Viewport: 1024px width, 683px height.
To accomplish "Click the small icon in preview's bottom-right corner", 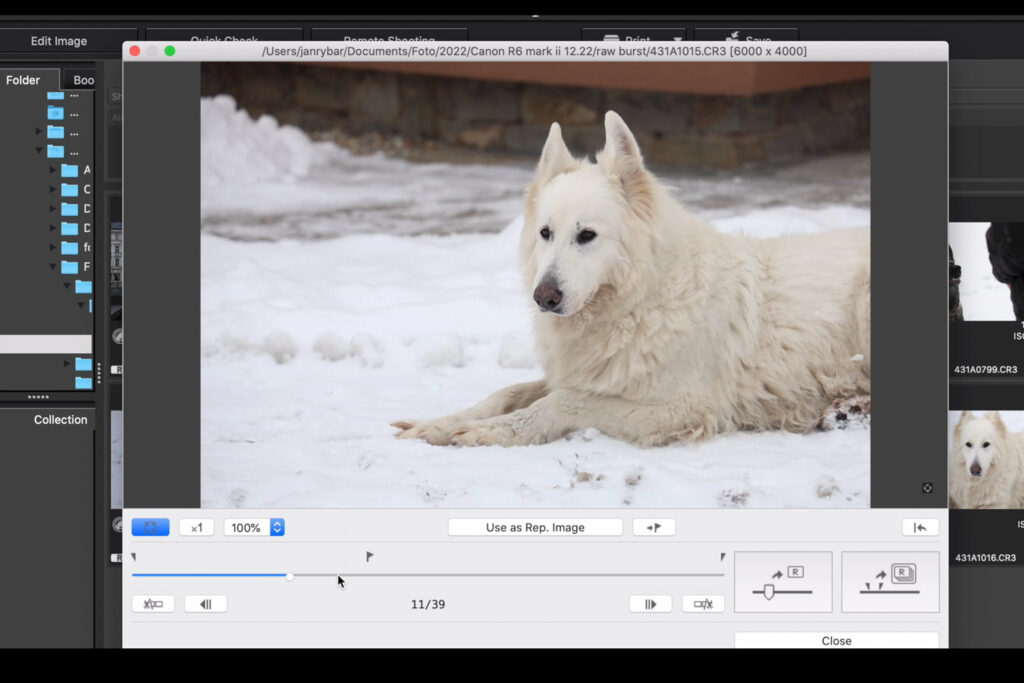I will point(927,488).
